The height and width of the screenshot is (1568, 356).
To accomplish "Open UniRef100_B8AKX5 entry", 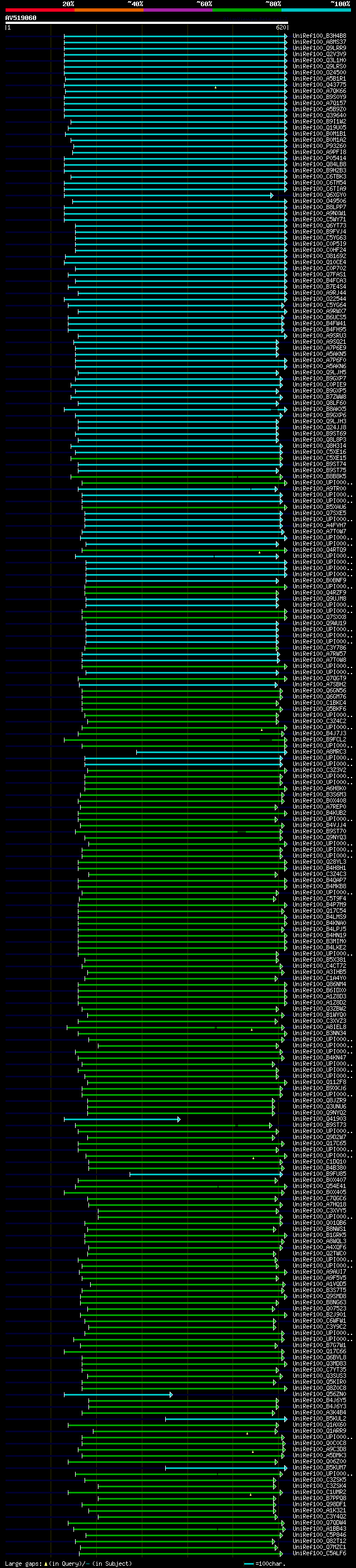I will coord(319,409).
